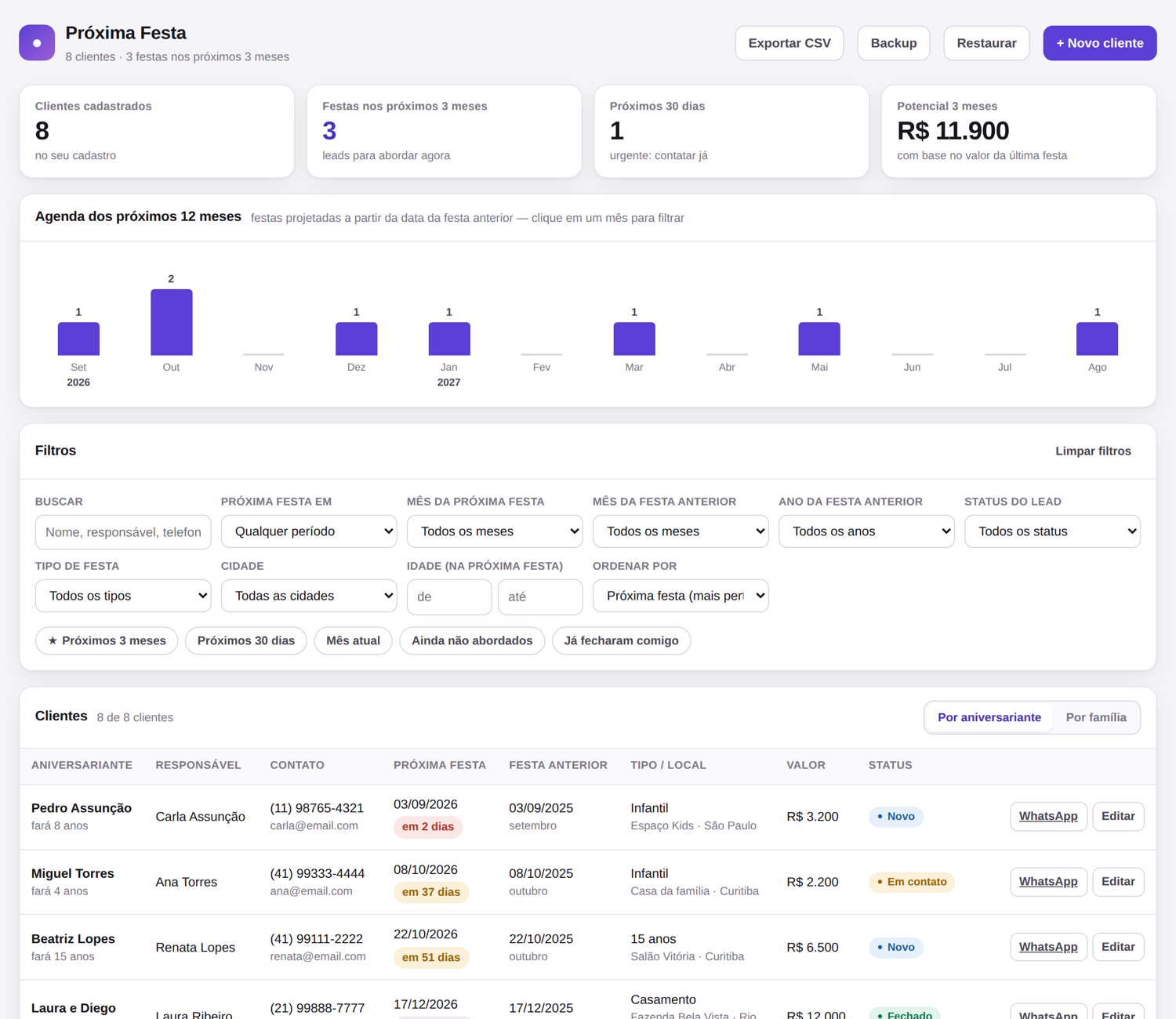Filter agenda by the Out bar
Image resolution: width=1176 pixels, height=1019 pixels.
171,322
